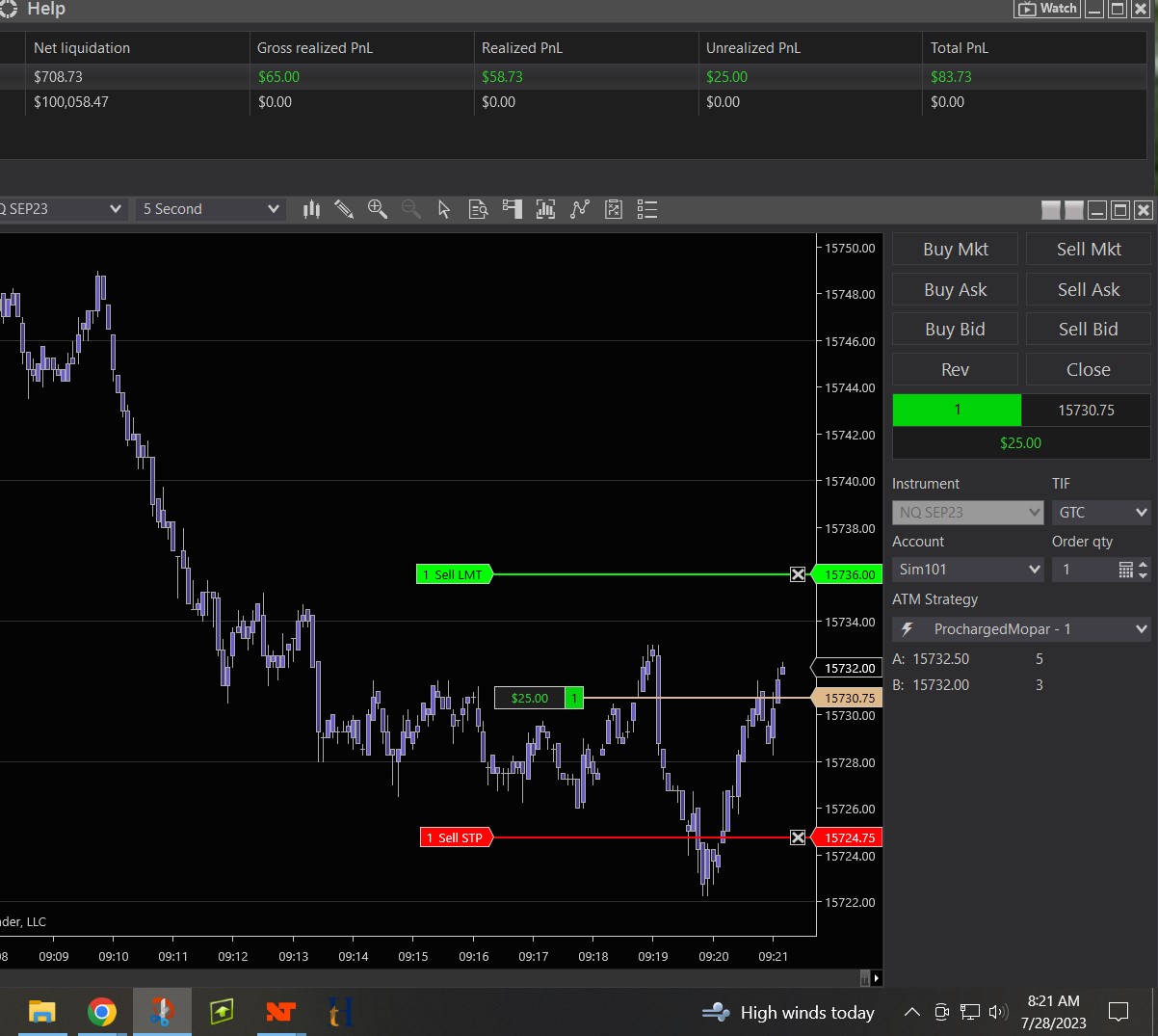Open the Indicators icon in chart toolbar
1158x1036 pixels.
(545, 209)
